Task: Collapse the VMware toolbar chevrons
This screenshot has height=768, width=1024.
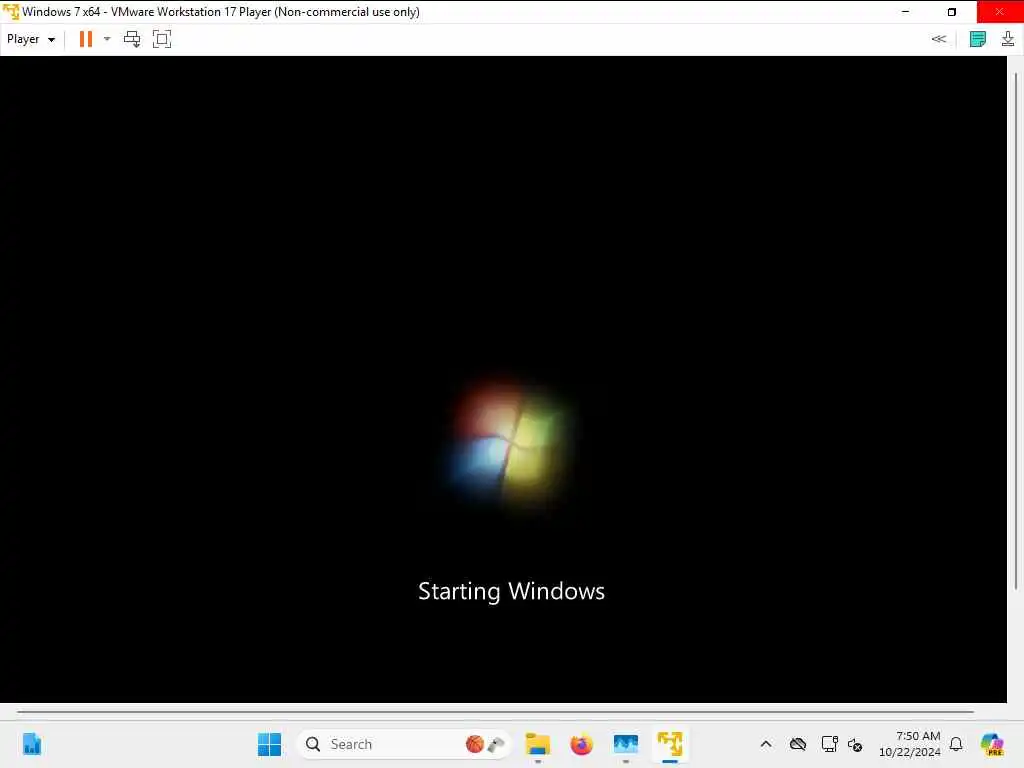Action: pyautogui.click(x=938, y=39)
